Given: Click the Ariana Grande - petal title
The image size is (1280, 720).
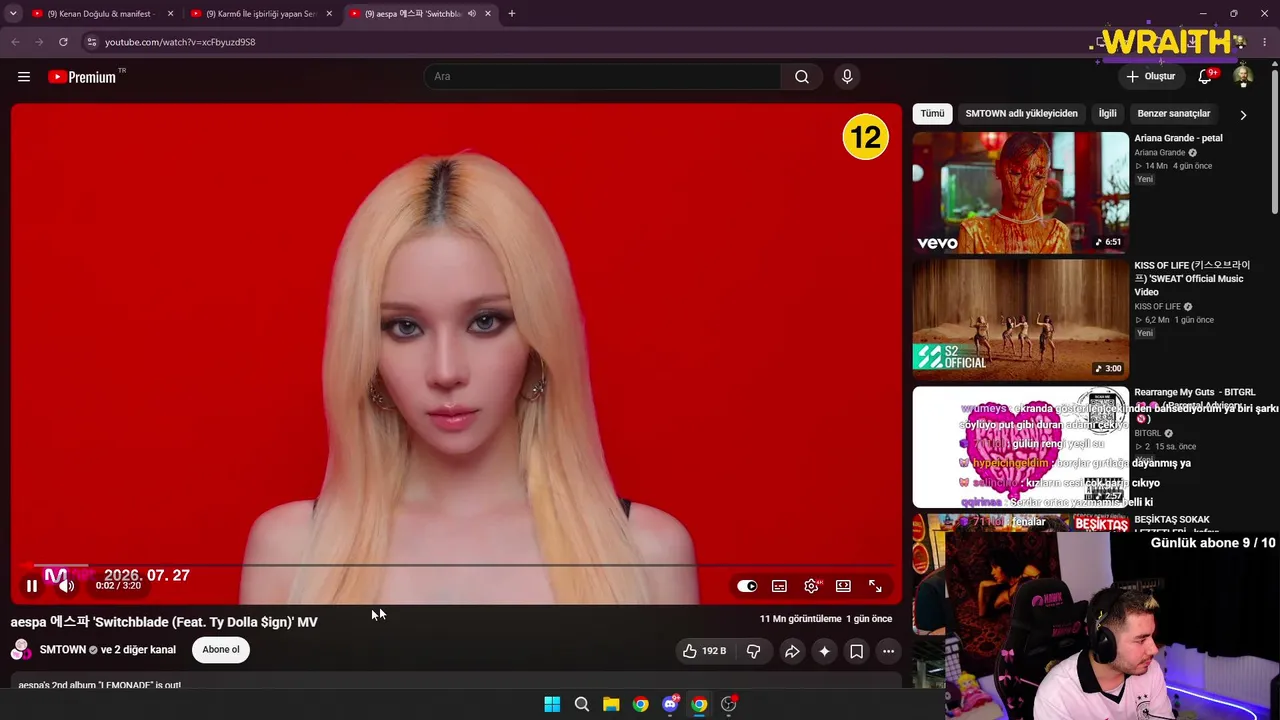Looking at the screenshot, I should [x=1178, y=139].
